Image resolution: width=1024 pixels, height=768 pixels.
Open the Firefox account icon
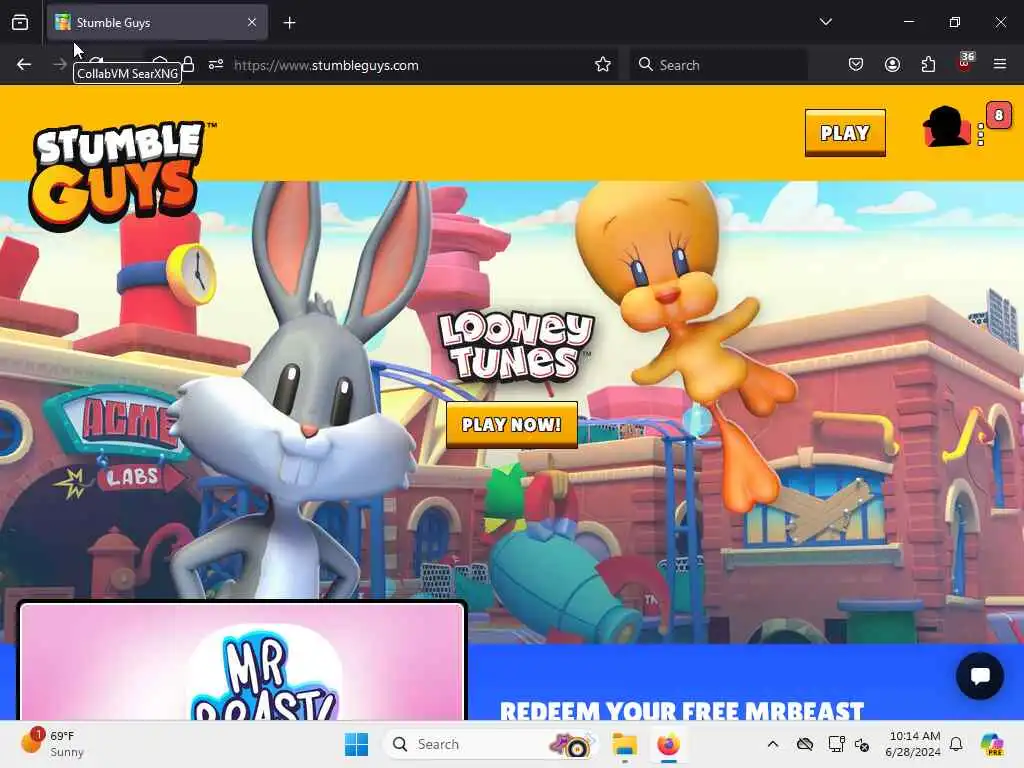point(892,64)
